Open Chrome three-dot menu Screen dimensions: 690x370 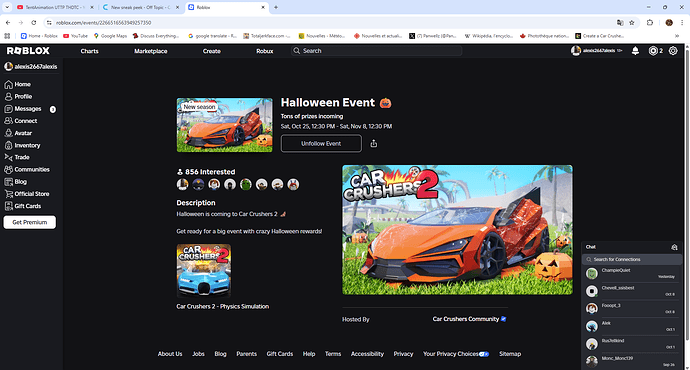pos(682,22)
